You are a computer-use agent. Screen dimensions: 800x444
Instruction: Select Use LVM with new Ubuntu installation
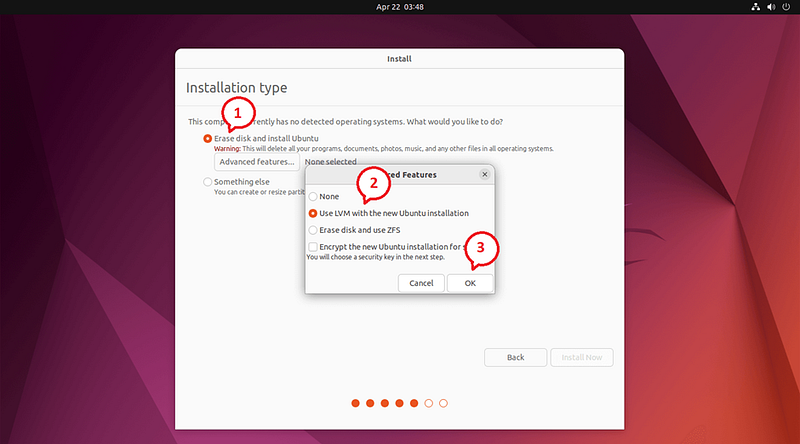pos(313,213)
